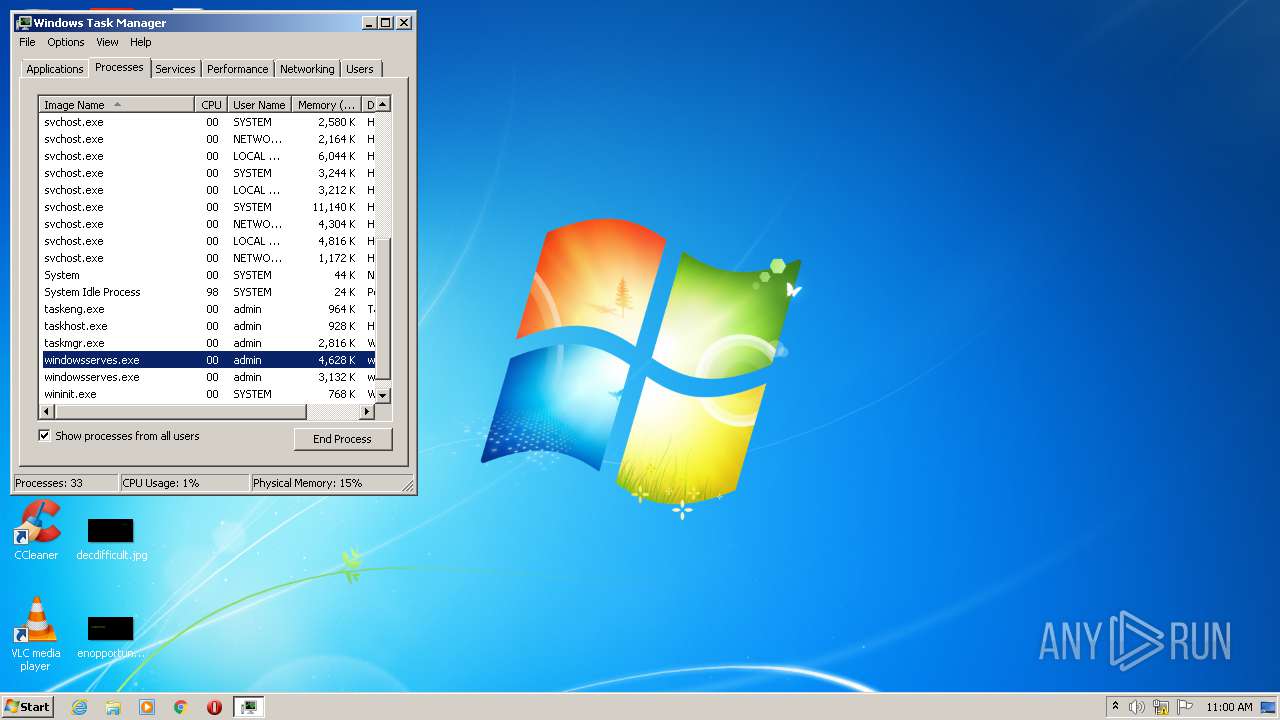Viewport: 1280px width, 720px height.
Task: Select taskmgr.exe process row
Action: coord(209,343)
